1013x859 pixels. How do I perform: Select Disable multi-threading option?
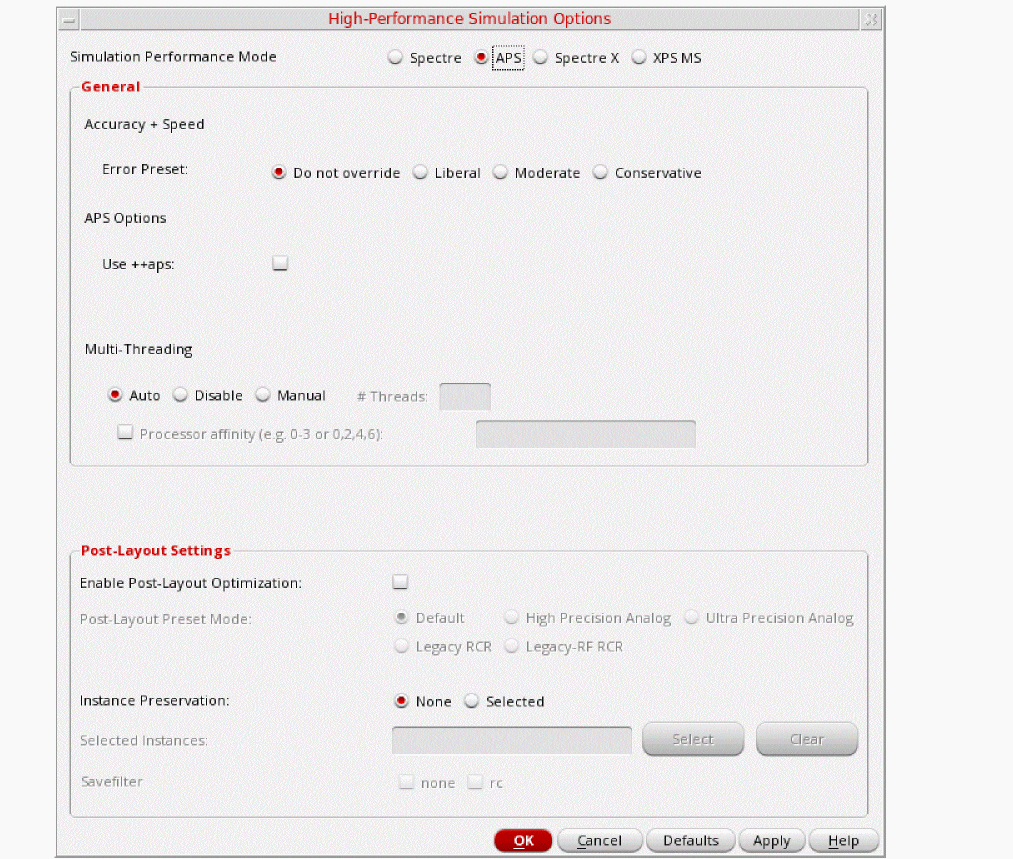(x=180, y=395)
